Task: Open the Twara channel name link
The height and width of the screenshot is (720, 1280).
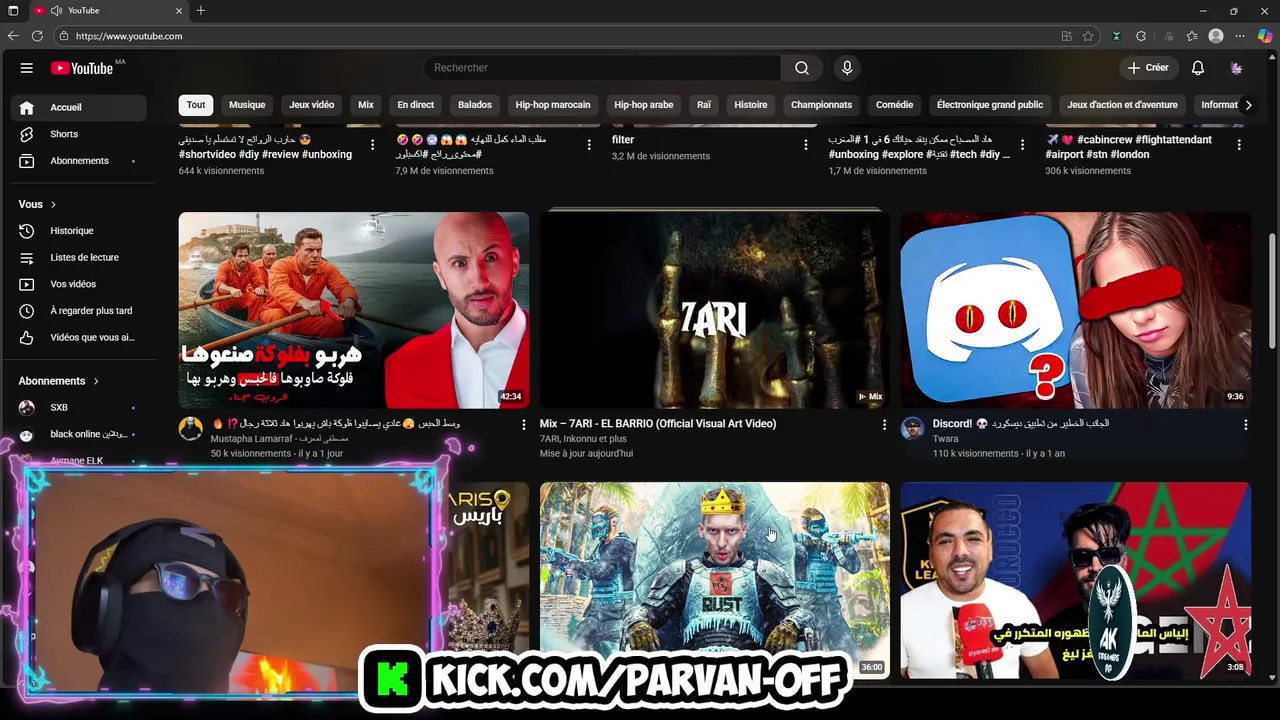Action: click(x=946, y=439)
